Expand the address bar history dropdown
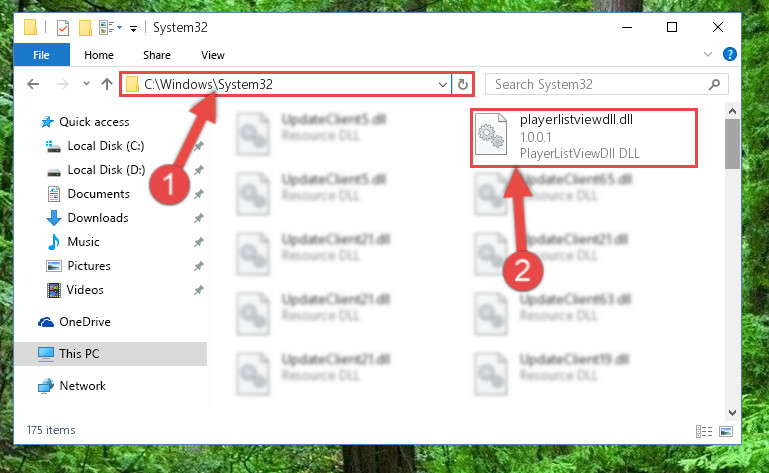The image size is (769, 473). tap(442, 84)
